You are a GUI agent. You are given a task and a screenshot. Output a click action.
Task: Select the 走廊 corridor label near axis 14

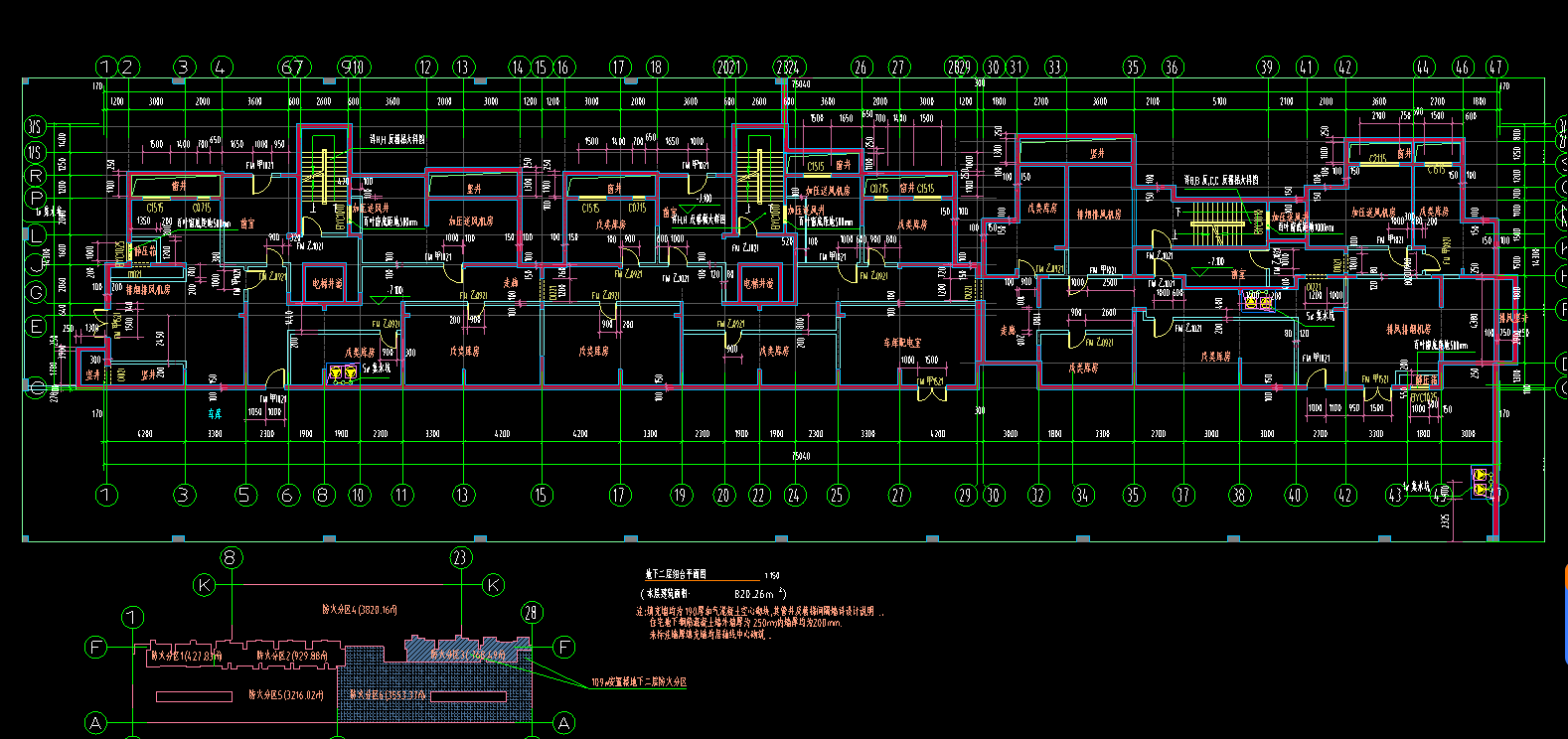pos(510,283)
